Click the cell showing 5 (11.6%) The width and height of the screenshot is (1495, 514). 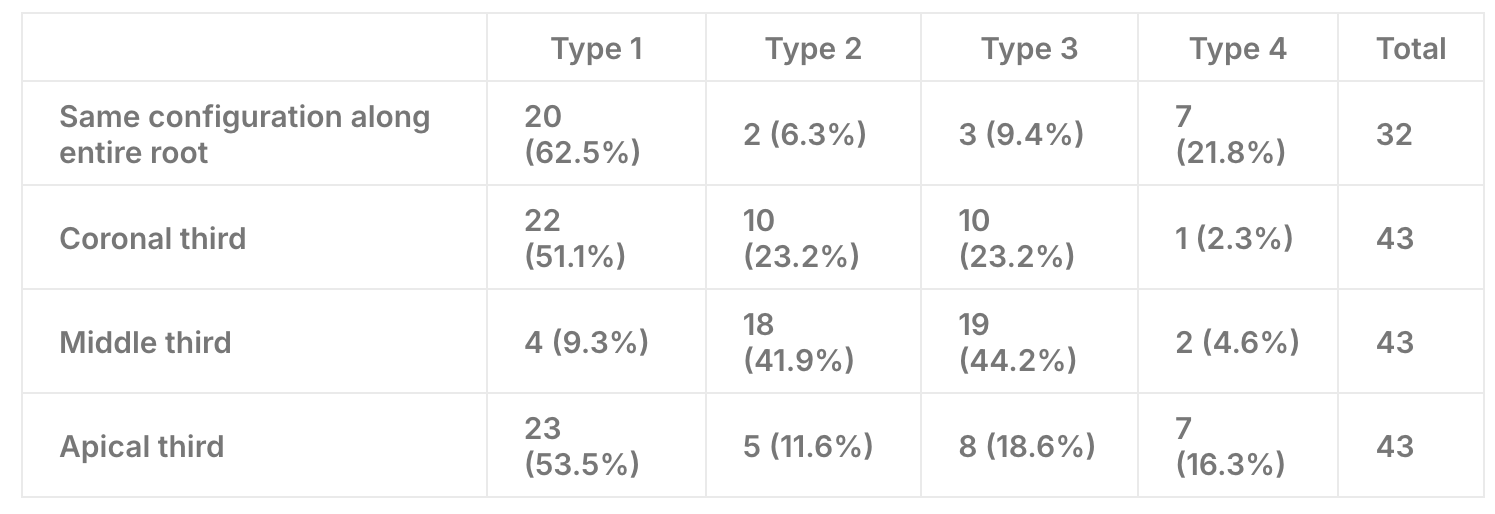808,446
